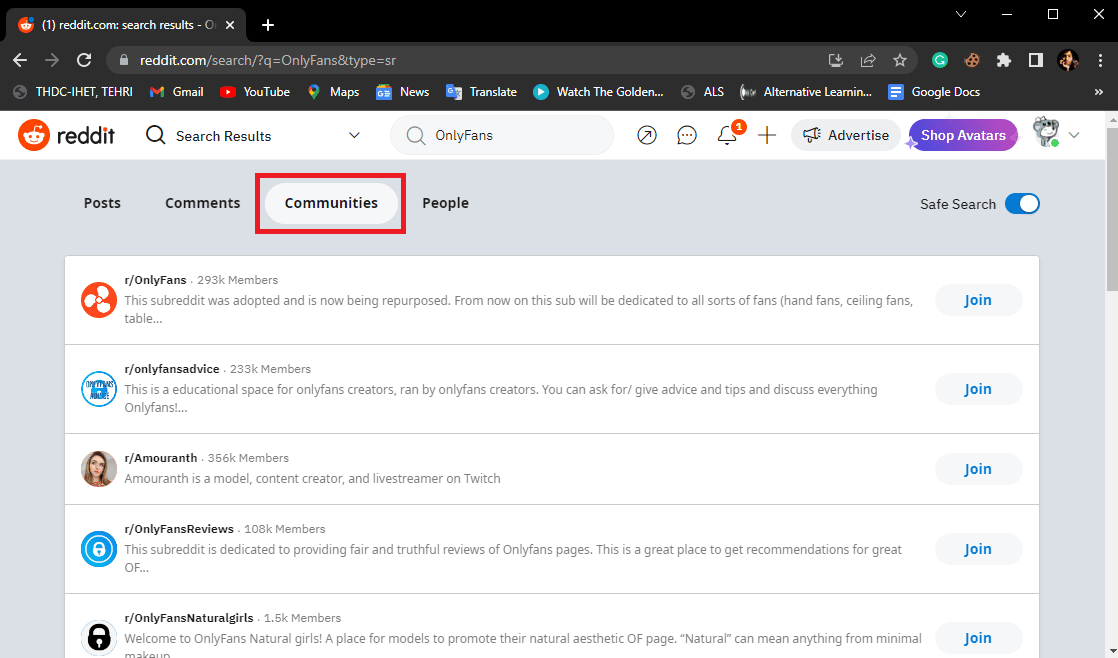
Task: Open the notifications bell
Action: pyautogui.click(x=727, y=134)
